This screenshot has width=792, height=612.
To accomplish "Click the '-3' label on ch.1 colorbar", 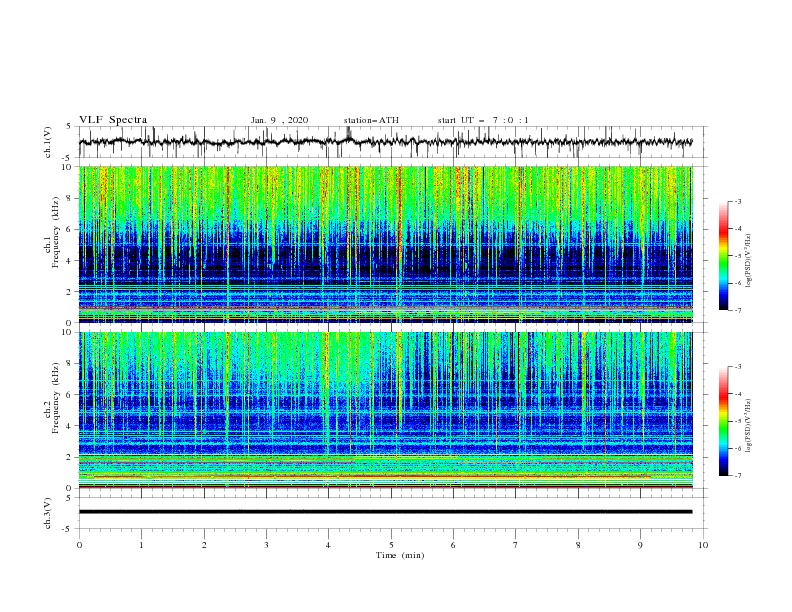I will 737,201.
